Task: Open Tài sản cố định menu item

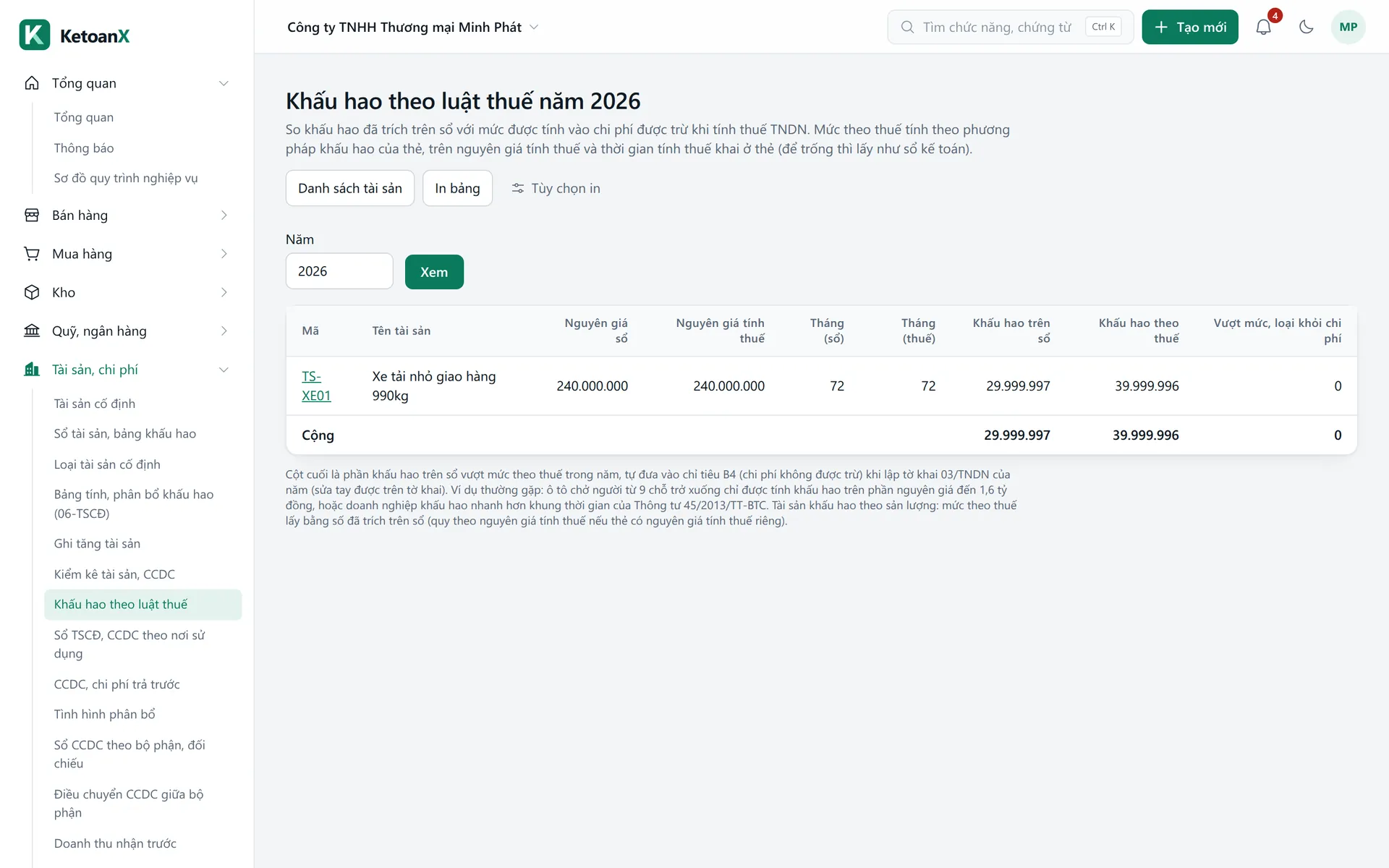Action: (95, 404)
